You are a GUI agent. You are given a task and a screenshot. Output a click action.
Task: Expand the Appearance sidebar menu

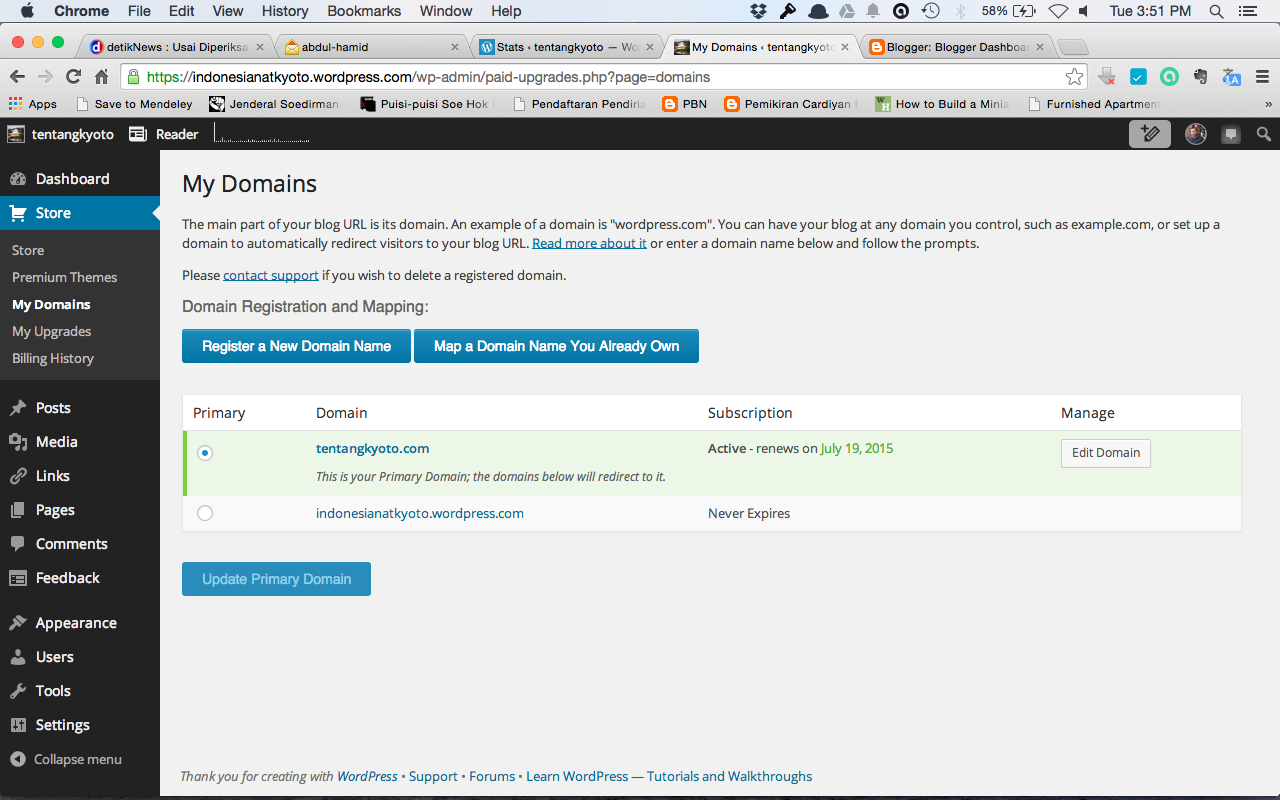click(75, 623)
